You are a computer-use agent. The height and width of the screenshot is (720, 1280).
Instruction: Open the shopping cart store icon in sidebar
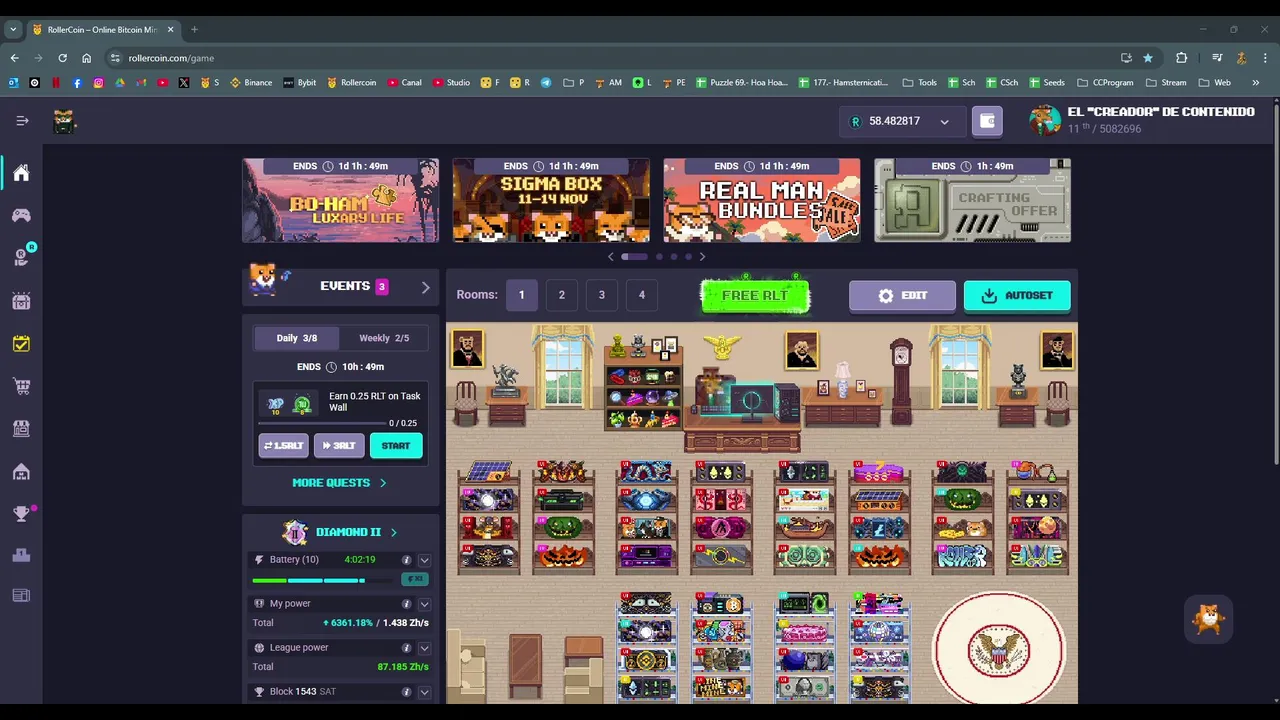tap(21, 386)
